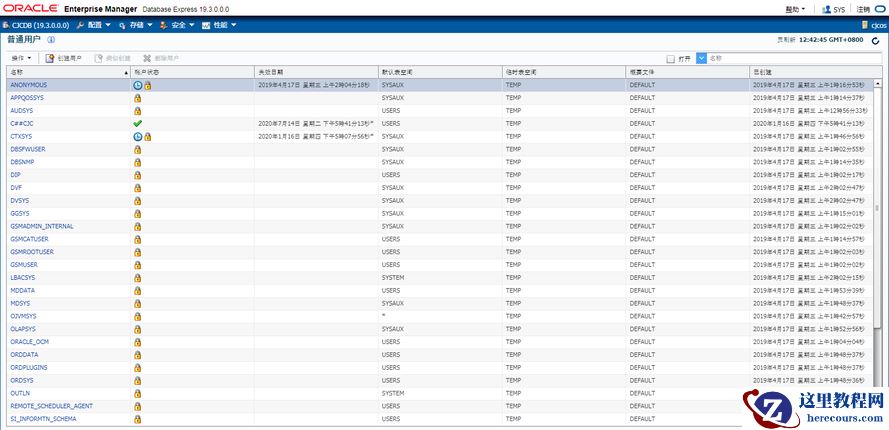Screen dimensions: 889x430
Task: Click the lock icon in the SI_INFORMTN_SCHEMA row
Action: point(137,419)
